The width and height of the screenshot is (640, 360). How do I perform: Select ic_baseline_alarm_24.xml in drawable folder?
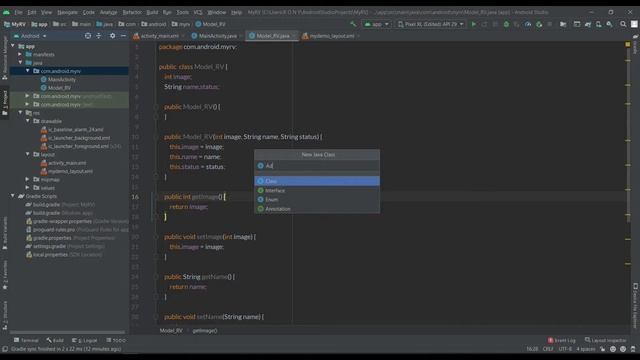pyautogui.click(x=76, y=129)
